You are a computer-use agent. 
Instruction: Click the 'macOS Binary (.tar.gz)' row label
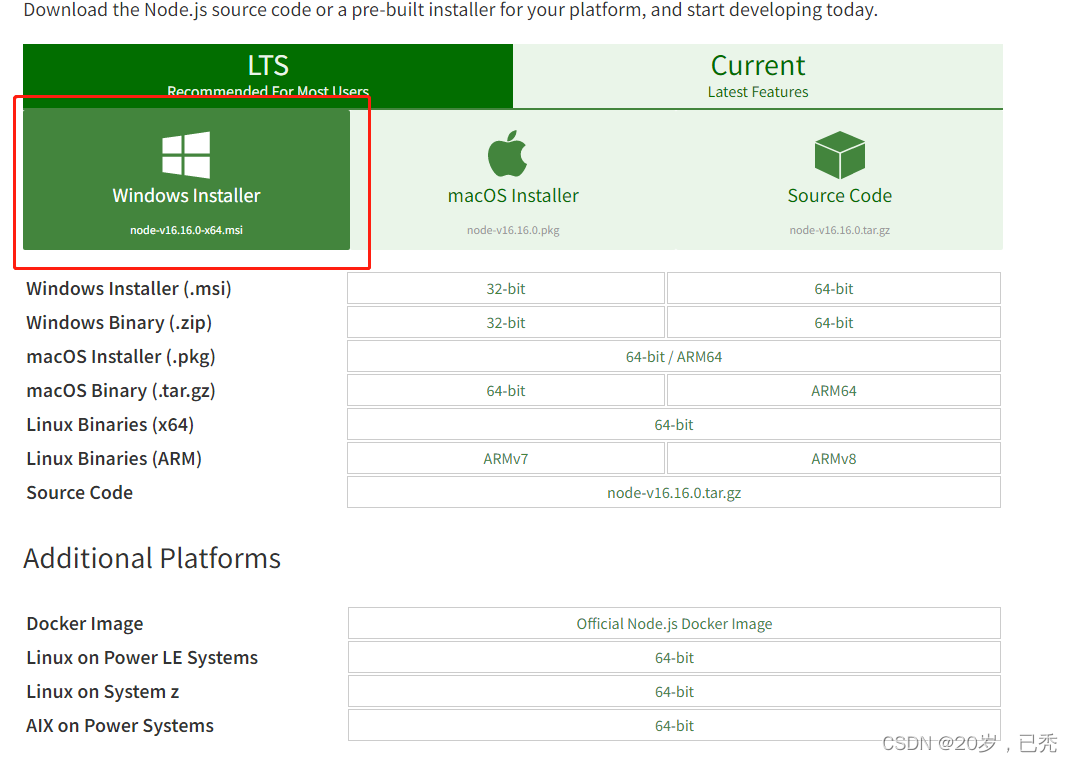pos(121,391)
